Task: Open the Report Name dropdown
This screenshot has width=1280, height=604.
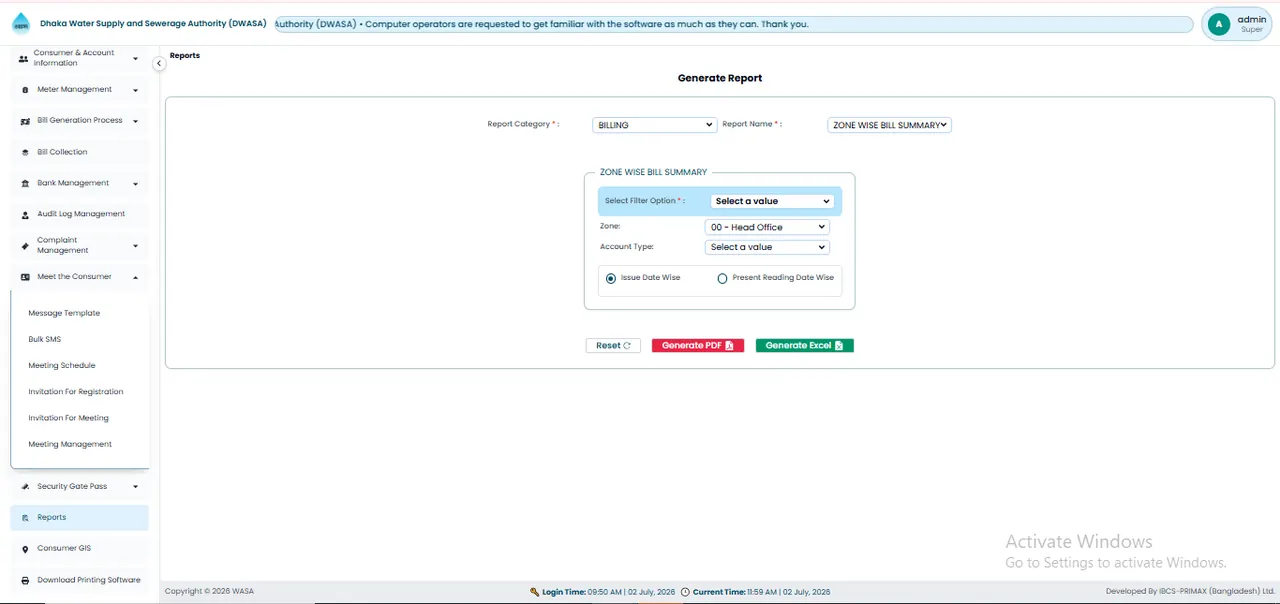Action: coord(889,125)
